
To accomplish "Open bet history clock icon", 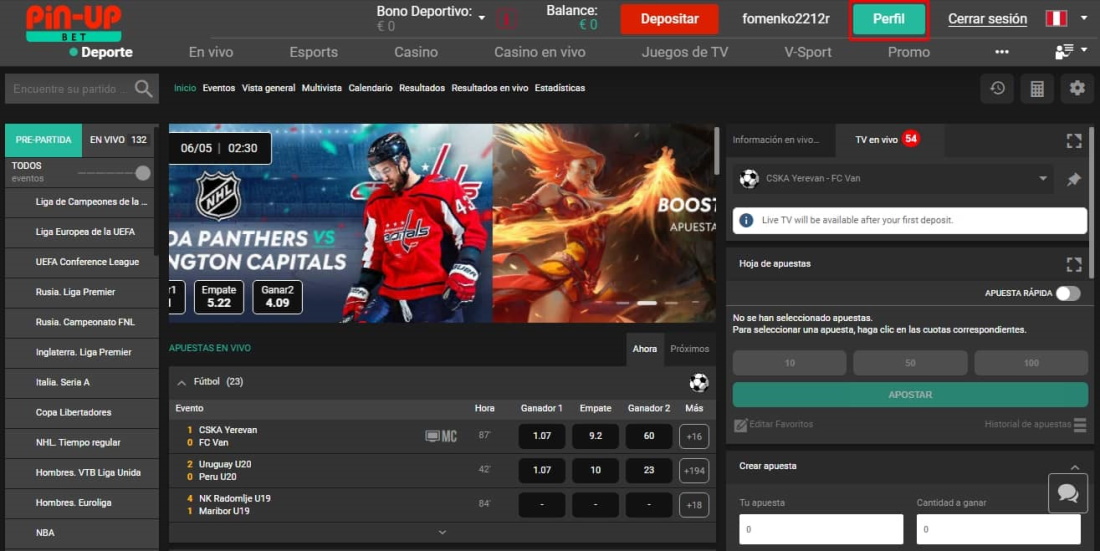I will coord(997,88).
